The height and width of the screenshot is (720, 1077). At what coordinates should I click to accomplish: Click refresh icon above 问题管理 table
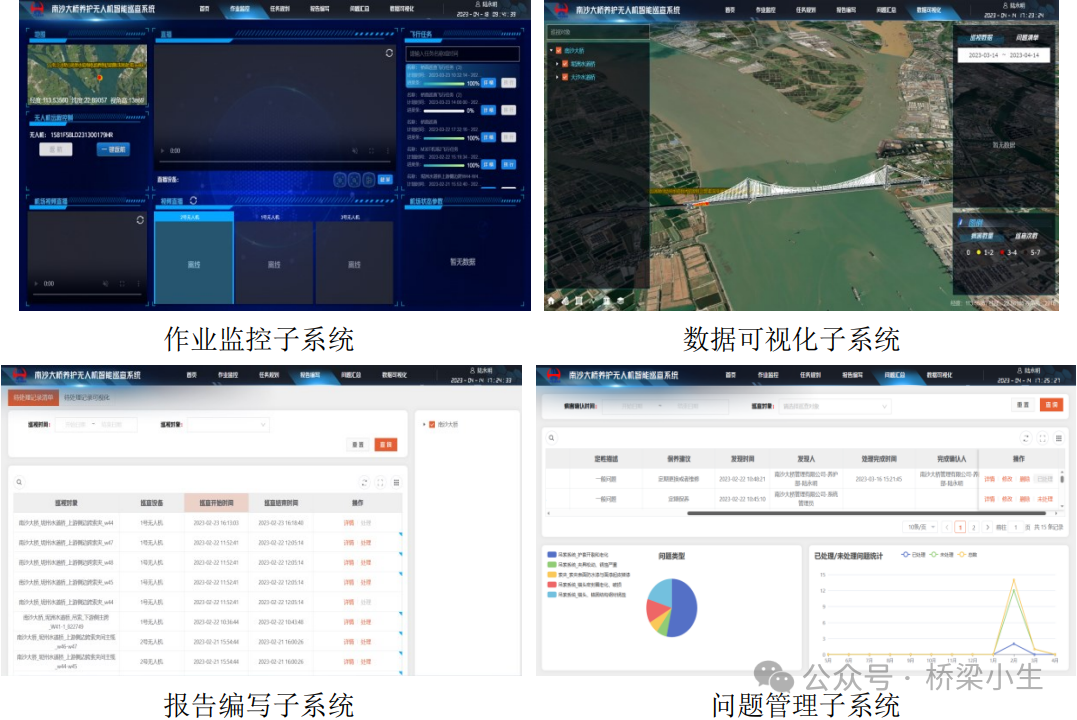point(1026,438)
